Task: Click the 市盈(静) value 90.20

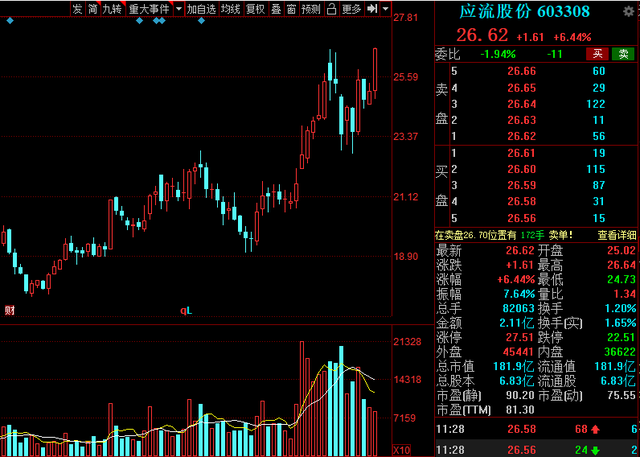Action: (x=520, y=395)
